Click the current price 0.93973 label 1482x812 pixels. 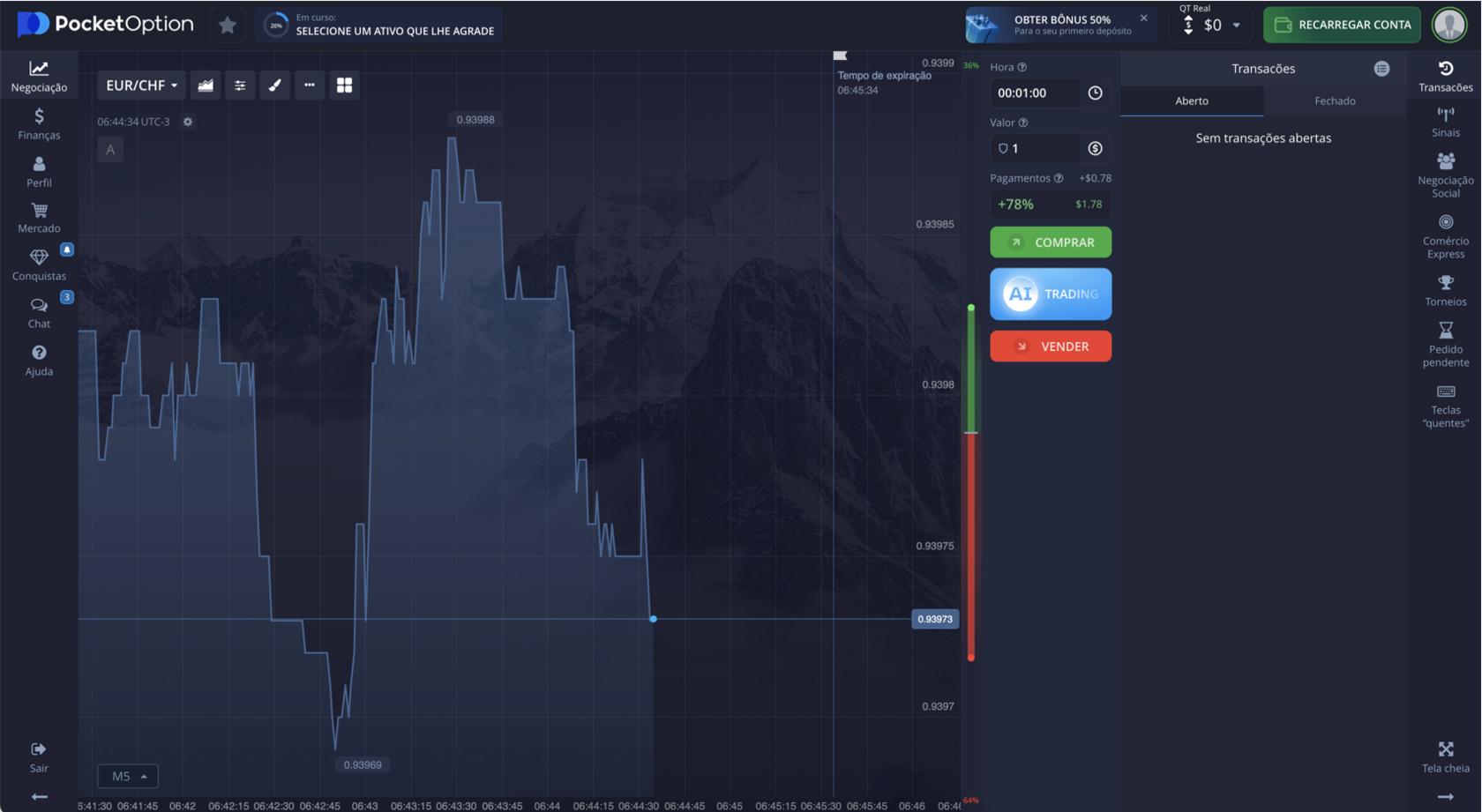tap(935, 619)
